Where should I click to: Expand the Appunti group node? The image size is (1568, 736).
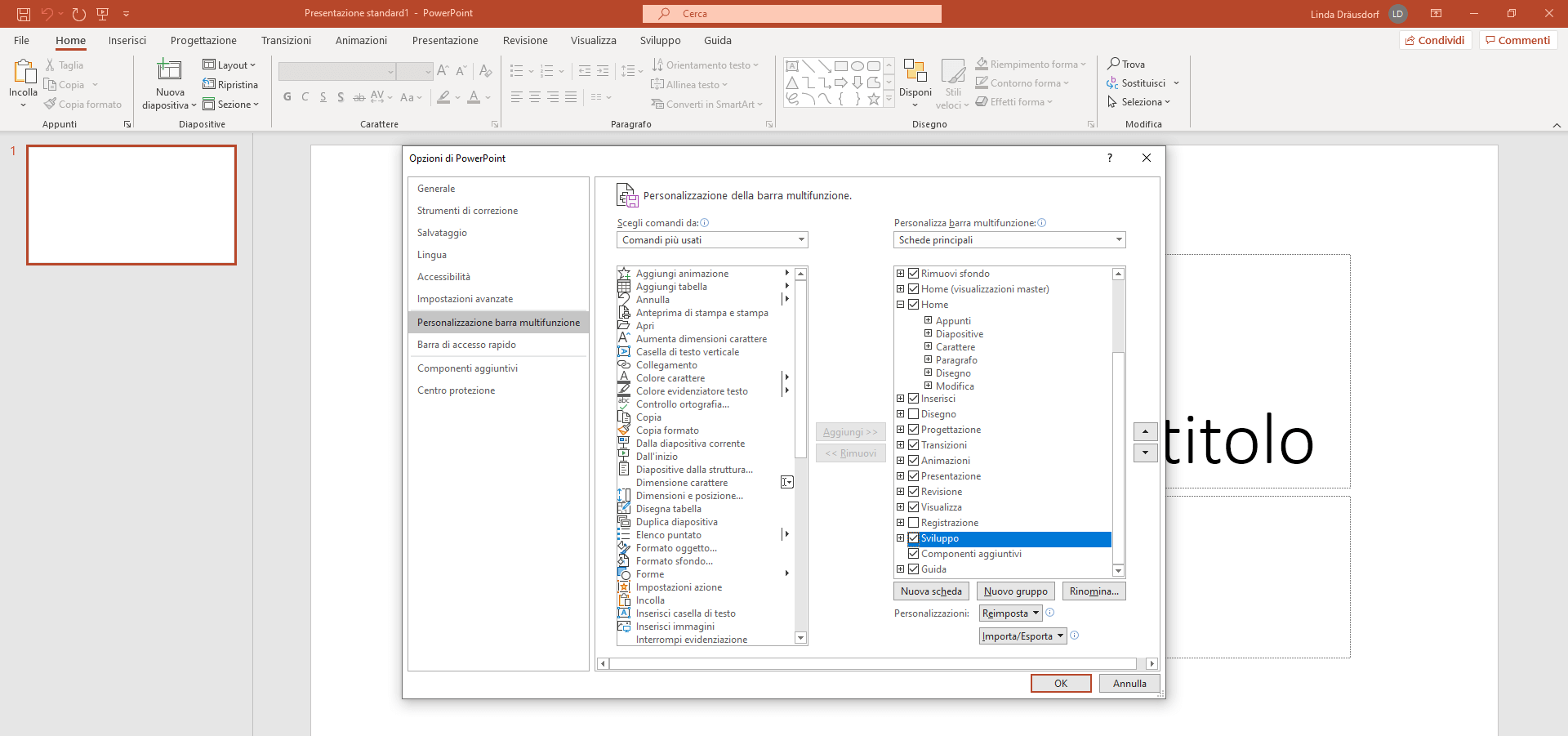click(929, 320)
